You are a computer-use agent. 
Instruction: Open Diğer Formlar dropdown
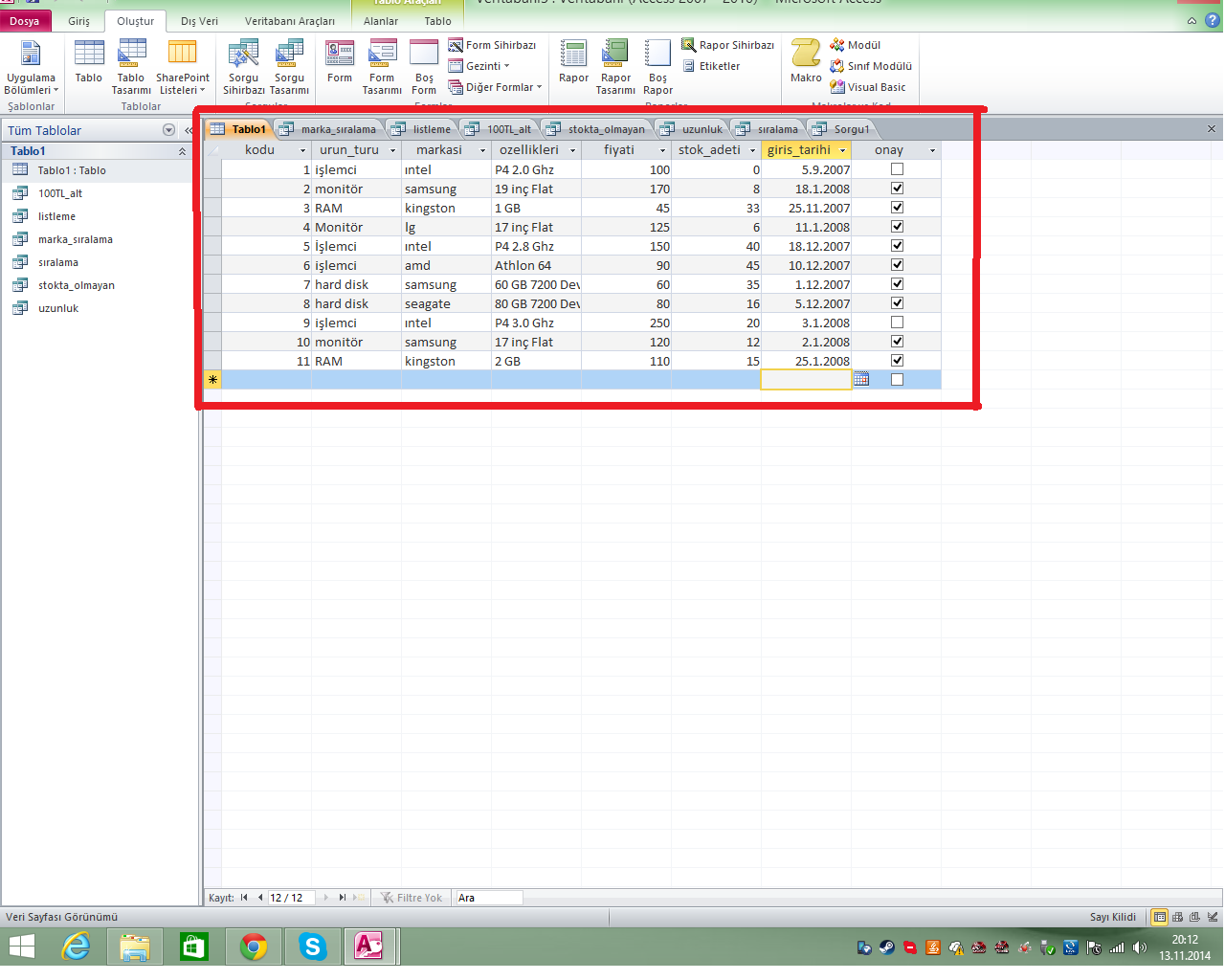click(x=496, y=87)
